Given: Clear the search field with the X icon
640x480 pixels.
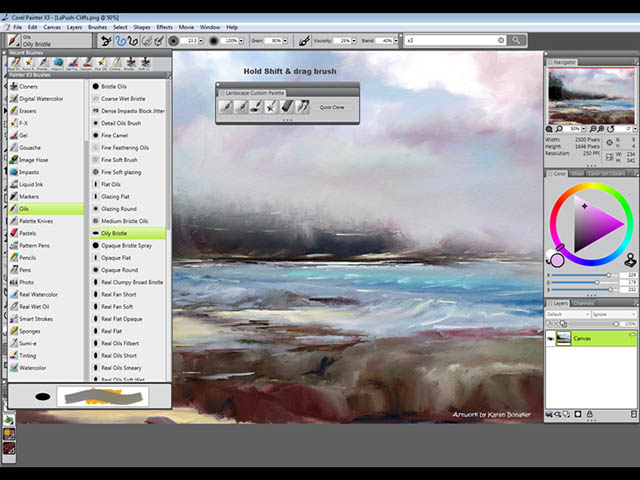Looking at the screenshot, I should click(501, 40).
